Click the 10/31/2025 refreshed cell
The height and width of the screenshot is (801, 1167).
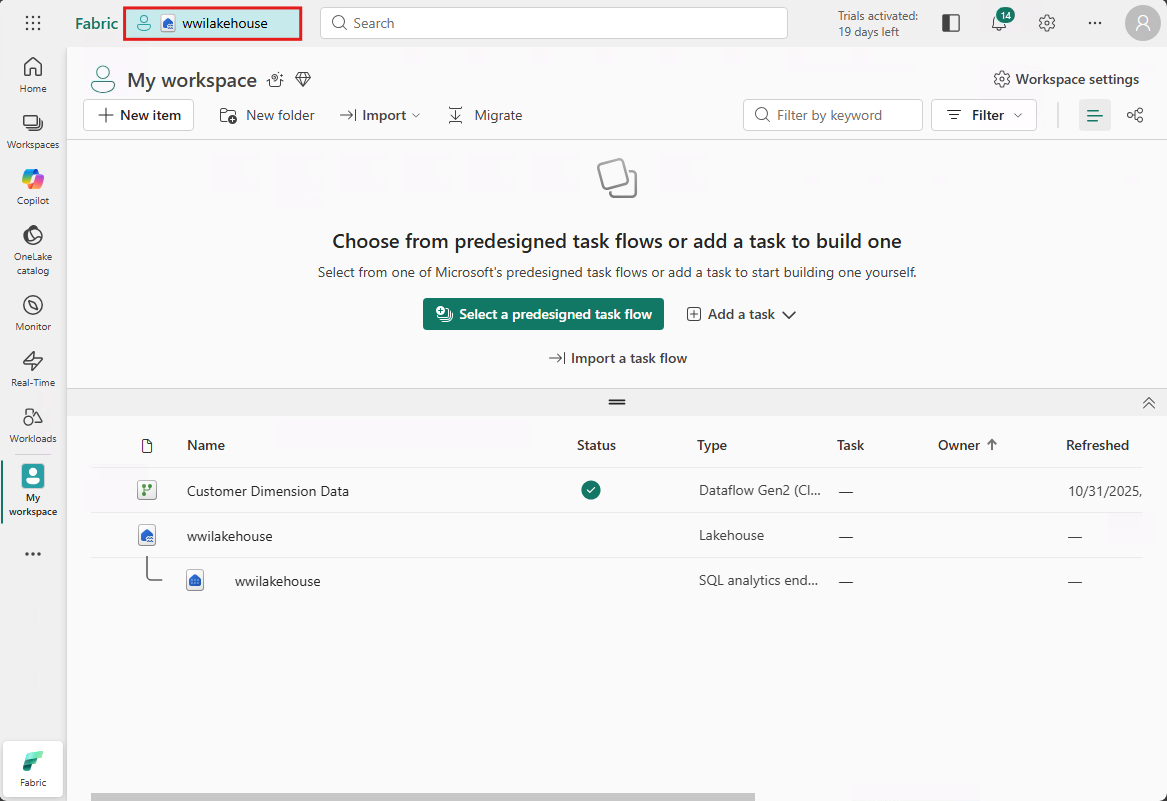tap(1104, 491)
